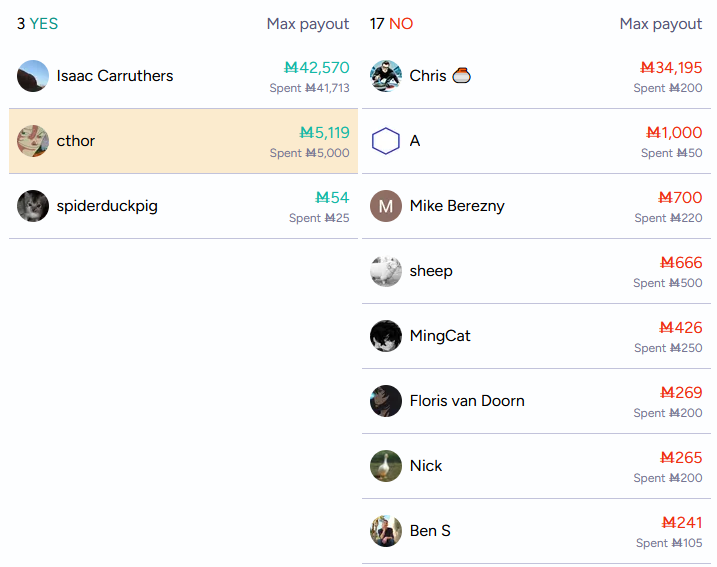
Task: Click the 3 YES header
Action: point(37,24)
